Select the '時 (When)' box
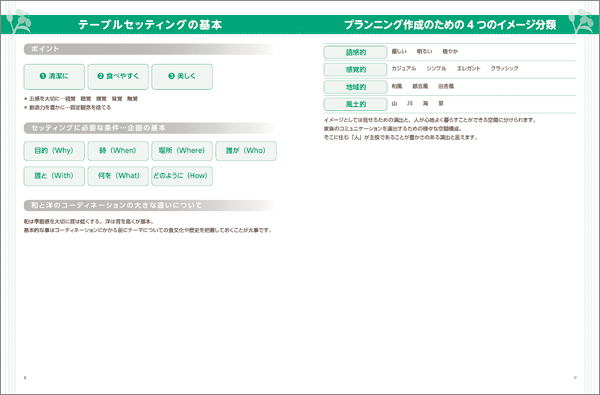This screenshot has height=395, width=600. coord(118,151)
